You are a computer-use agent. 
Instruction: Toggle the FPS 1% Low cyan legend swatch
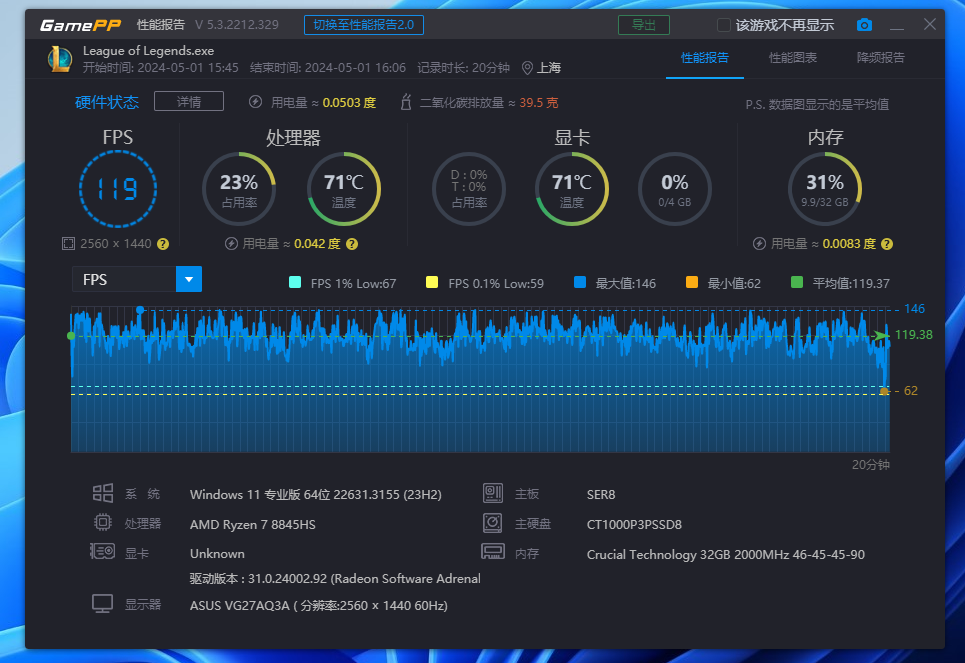pos(295,283)
